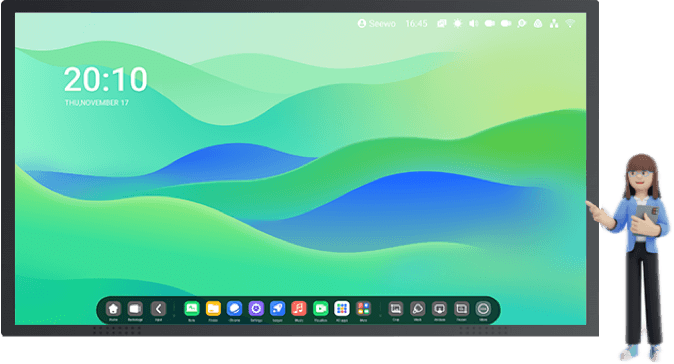Click the Seewo user account
Image resolution: width=674 pixels, height=364 pixels.
click(x=377, y=24)
